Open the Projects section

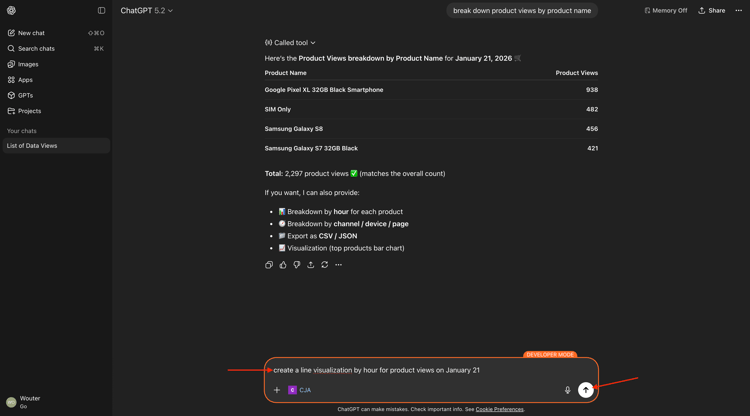point(56,111)
